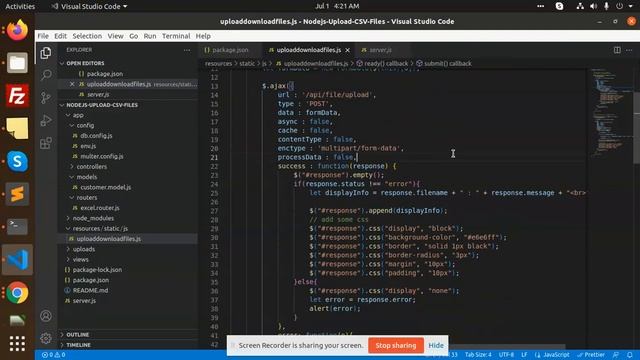Open Skype from the dock
Viewport: 640px width, 360px height.
click(x=17, y=161)
